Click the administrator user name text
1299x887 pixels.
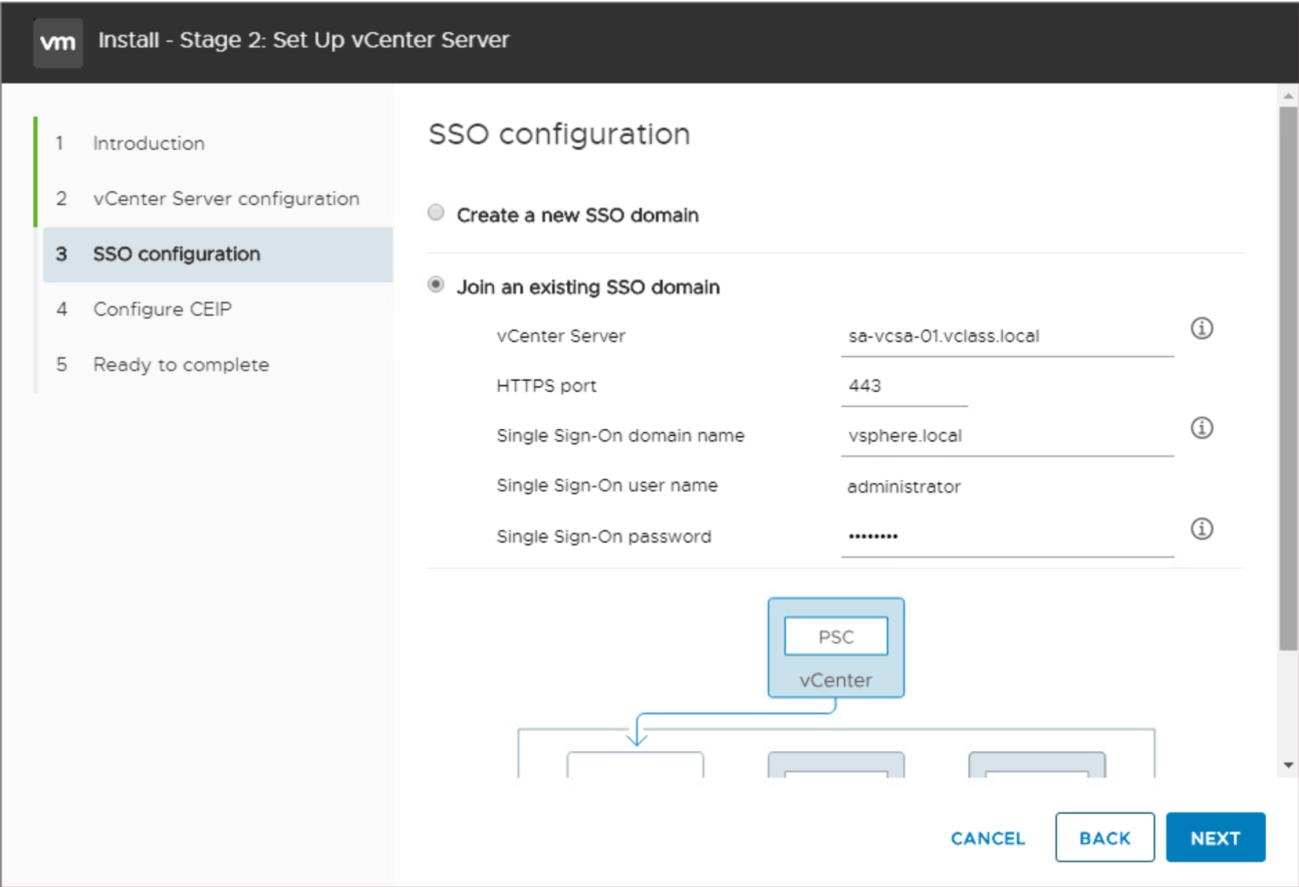pos(903,487)
